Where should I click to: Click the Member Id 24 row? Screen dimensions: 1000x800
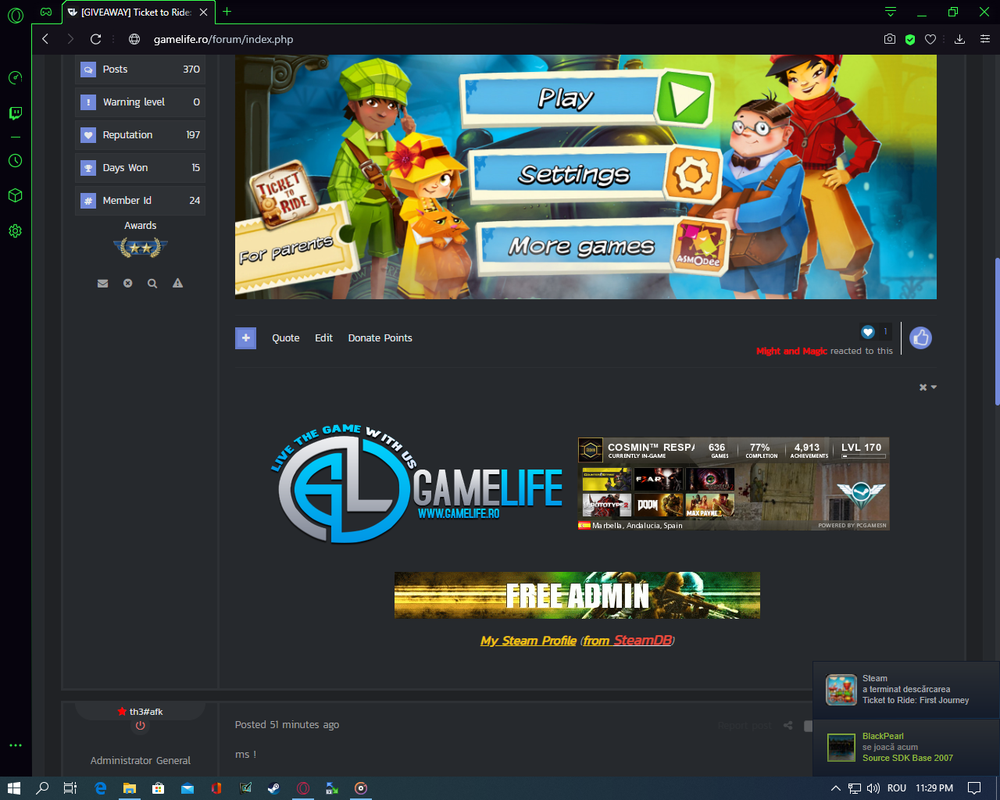point(140,200)
